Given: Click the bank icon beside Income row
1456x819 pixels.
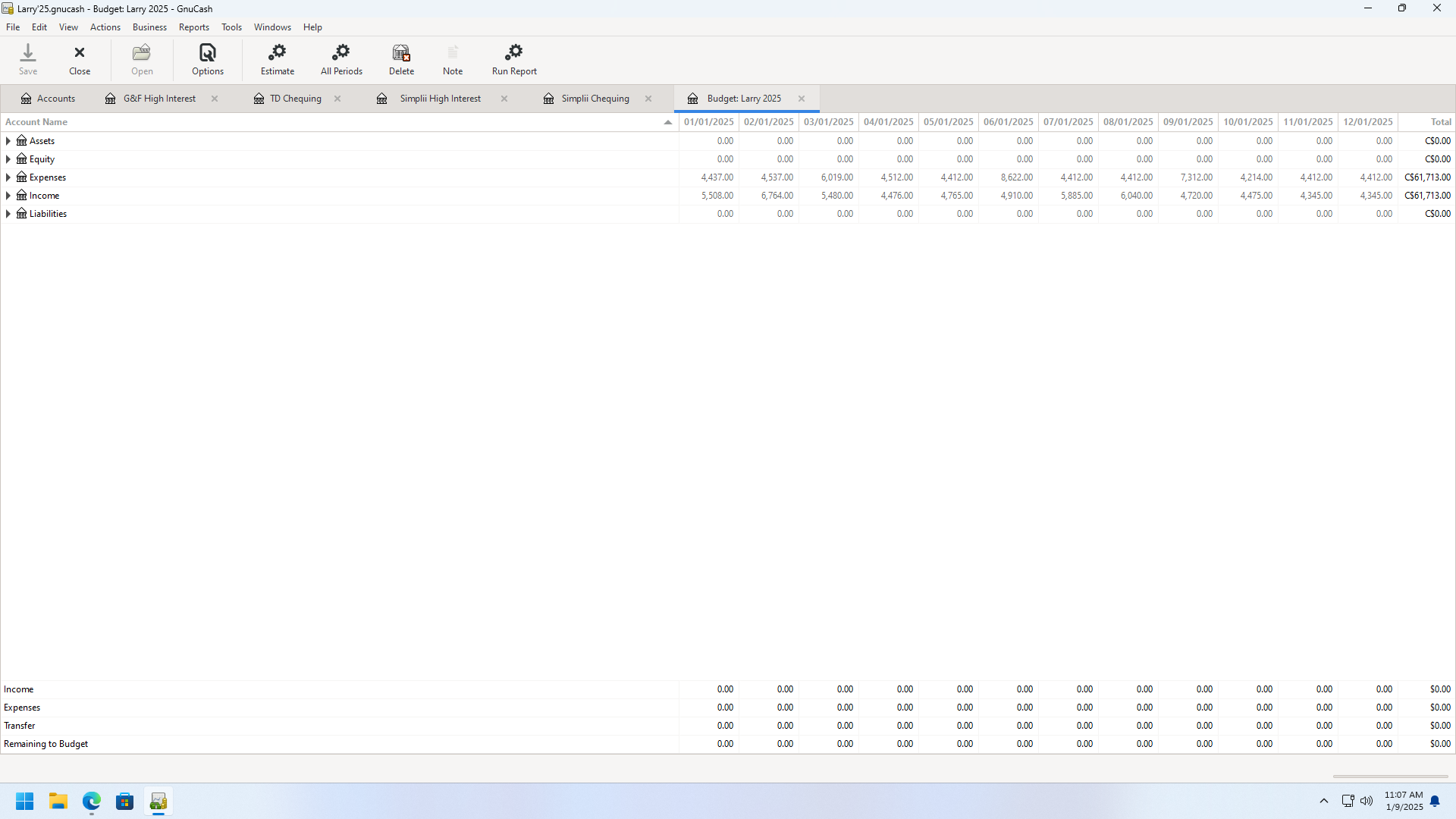Looking at the screenshot, I should pyautogui.click(x=22, y=196).
